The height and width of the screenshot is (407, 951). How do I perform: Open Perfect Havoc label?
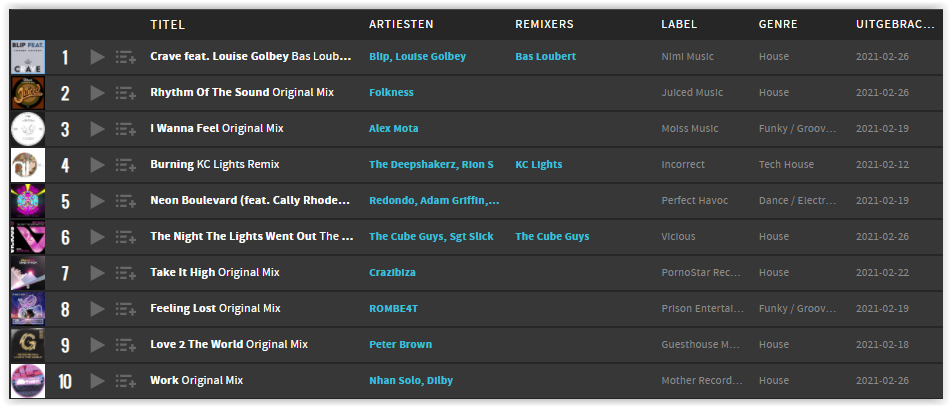click(694, 200)
